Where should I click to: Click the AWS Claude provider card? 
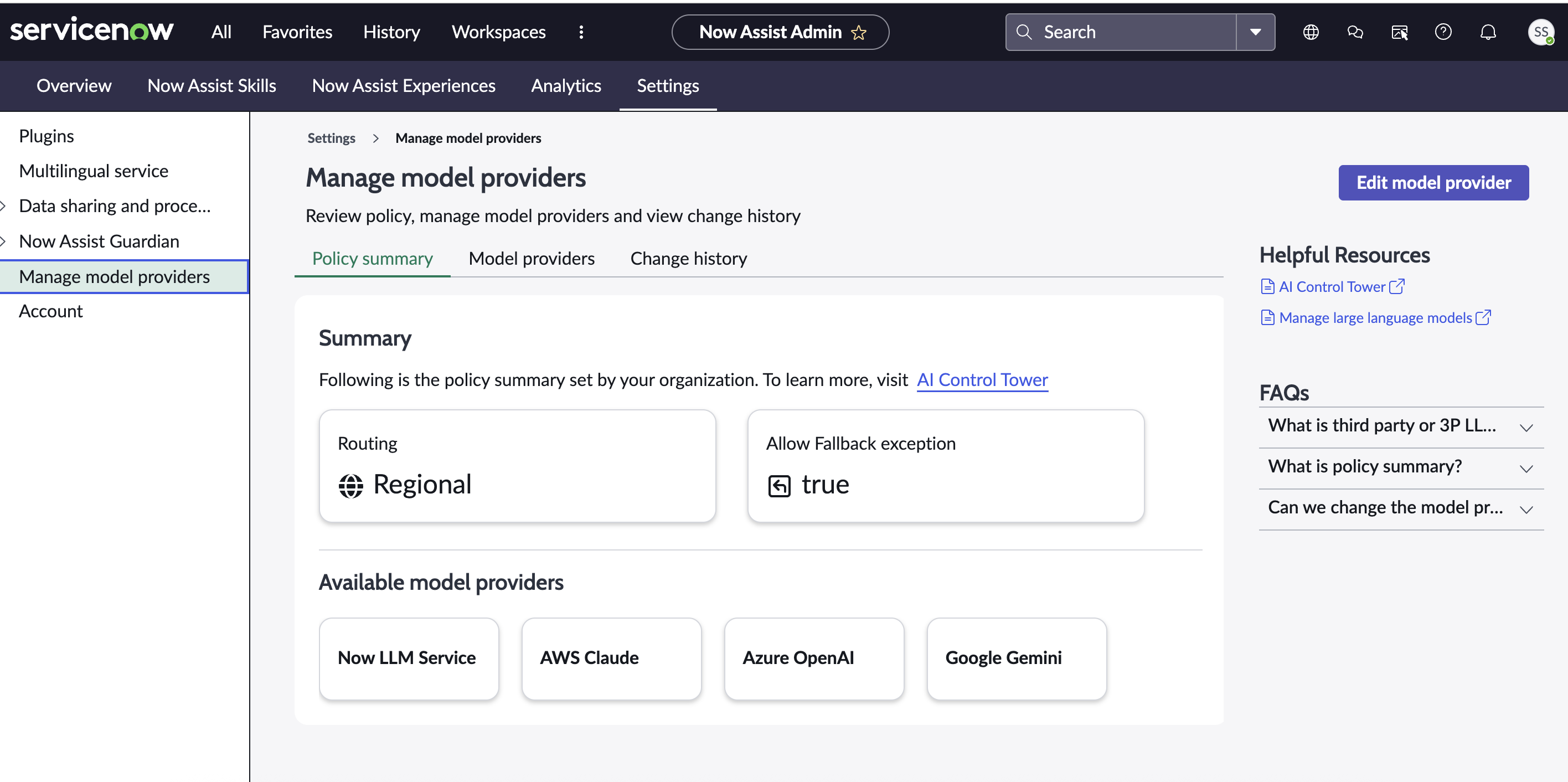[x=611, y=658]
